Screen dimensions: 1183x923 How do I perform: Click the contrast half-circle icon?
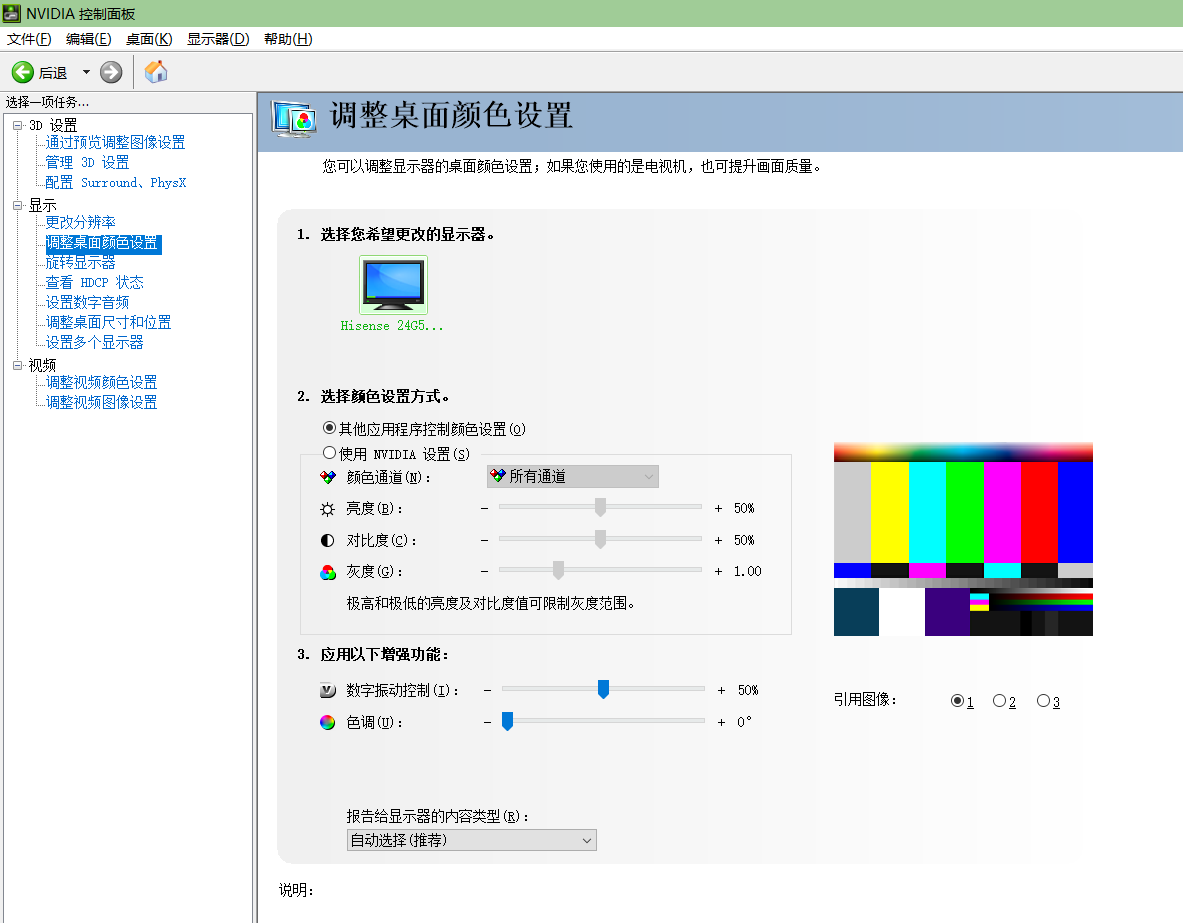(327, 540)
